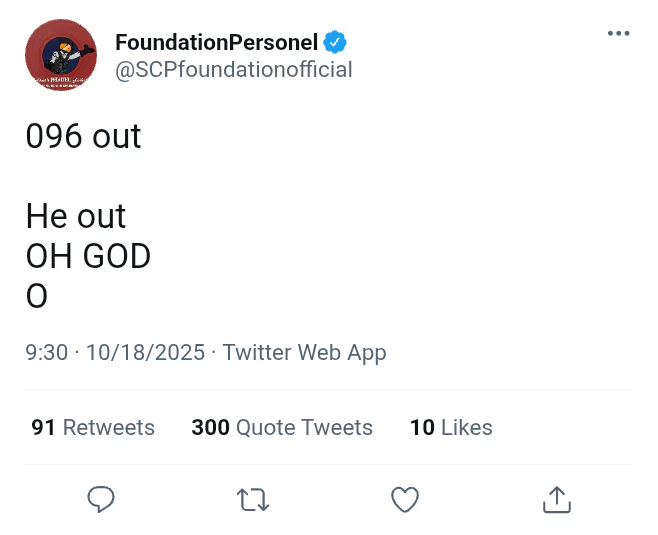Show who gave the 10 Likes
Viewport: 658px width, 535px height.
click(451, 428)
